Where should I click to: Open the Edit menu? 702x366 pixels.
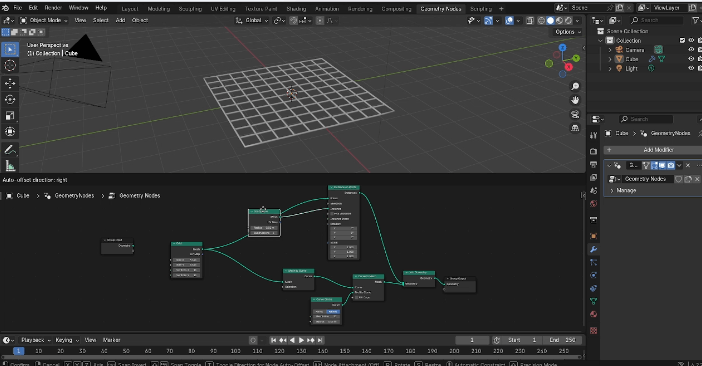click(x=34, y=8)
